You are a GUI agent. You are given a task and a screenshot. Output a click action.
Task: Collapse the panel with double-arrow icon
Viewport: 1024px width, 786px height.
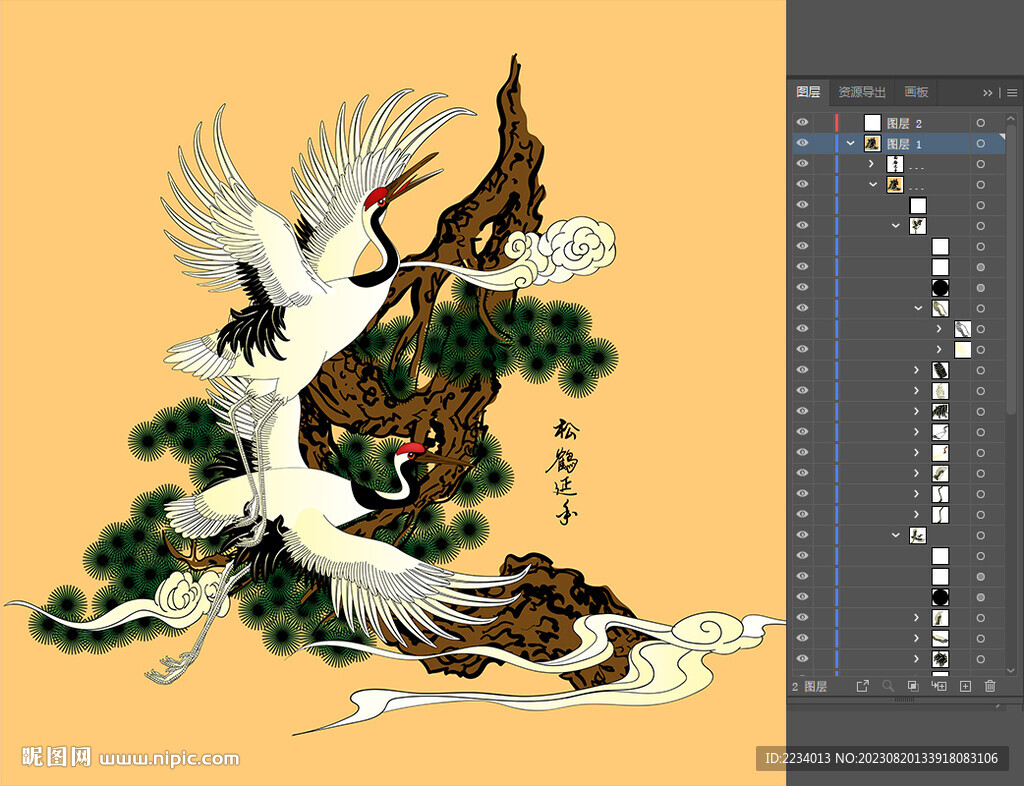click(987, 93)
